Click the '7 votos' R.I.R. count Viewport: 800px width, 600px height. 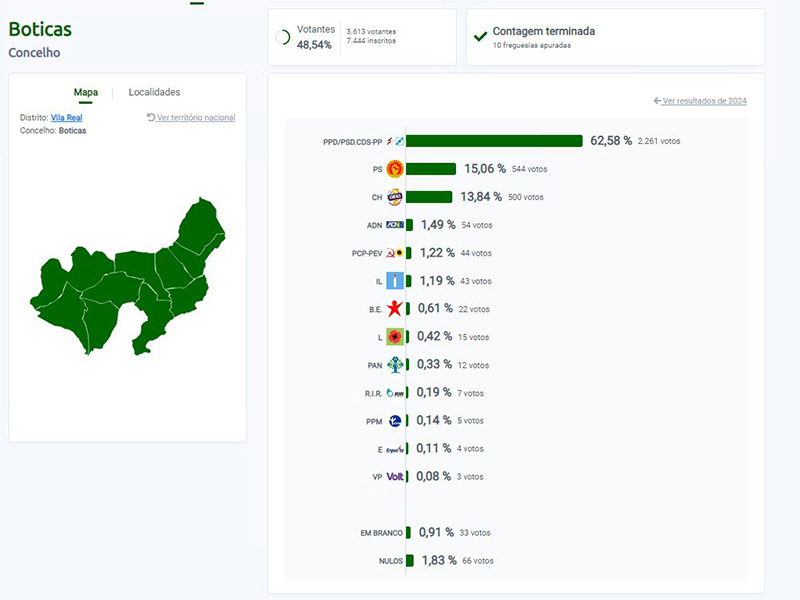[x=470, y=393]
